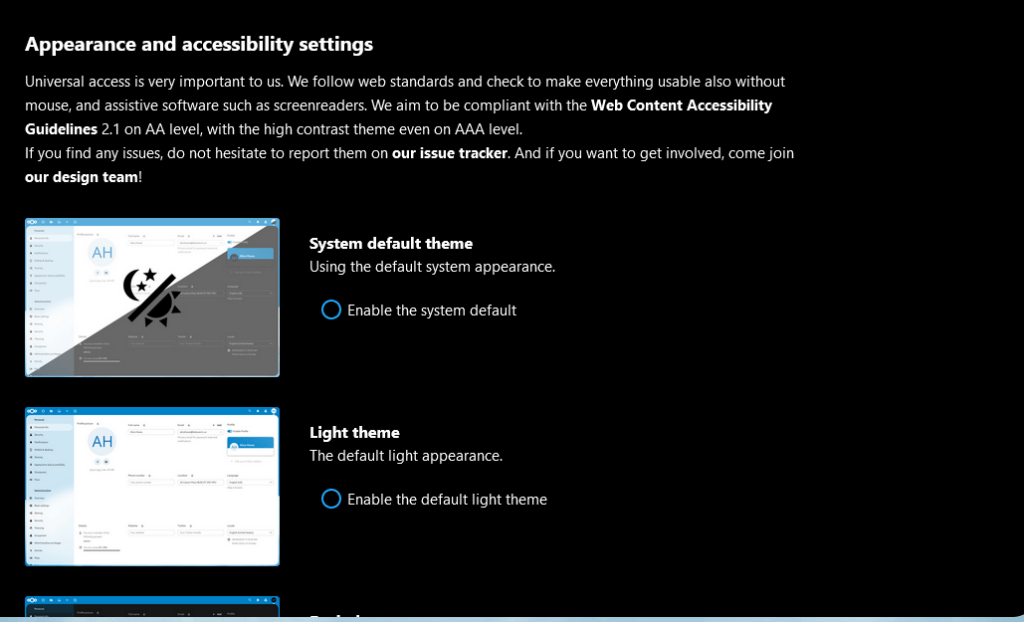Click Nextcloud logo in the light theme preview
This screenshot has height=622, width=1024.
pyautogui.click(x=31, y=411)
